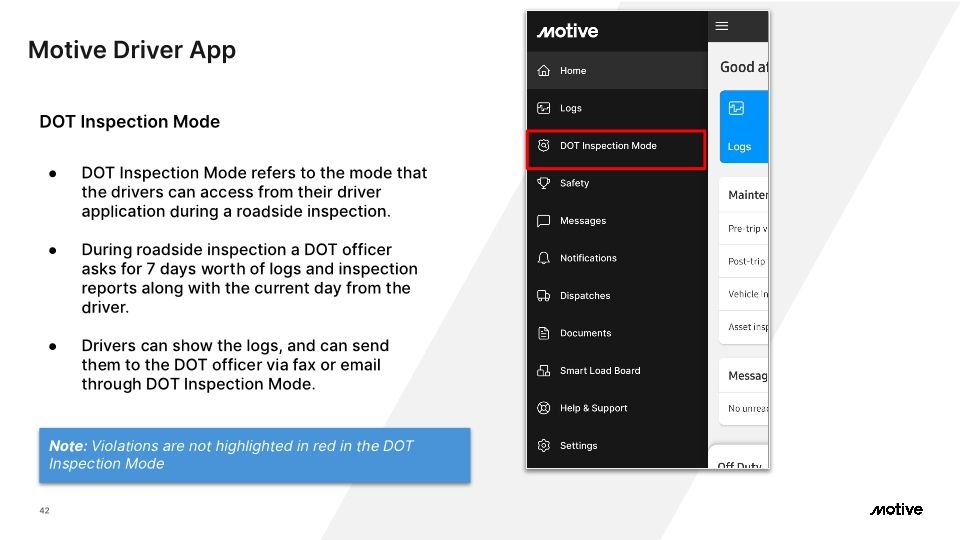Click the Messages card heading
The image size is (960, 540).
click(x=748, y=375)
